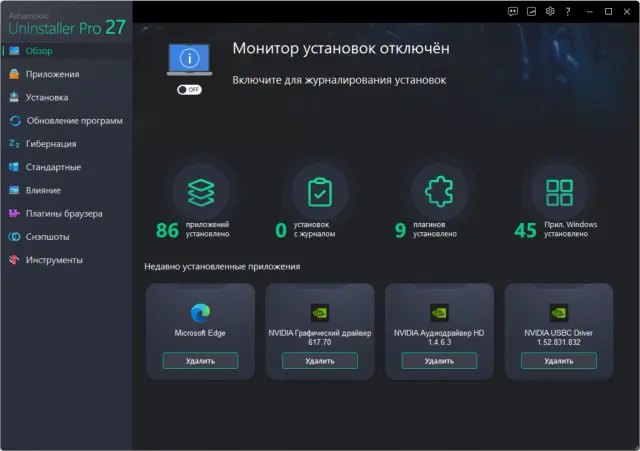Viewport: 640px width, 451px height.
Task: Open the Приложения section
Action: (66, 74)
